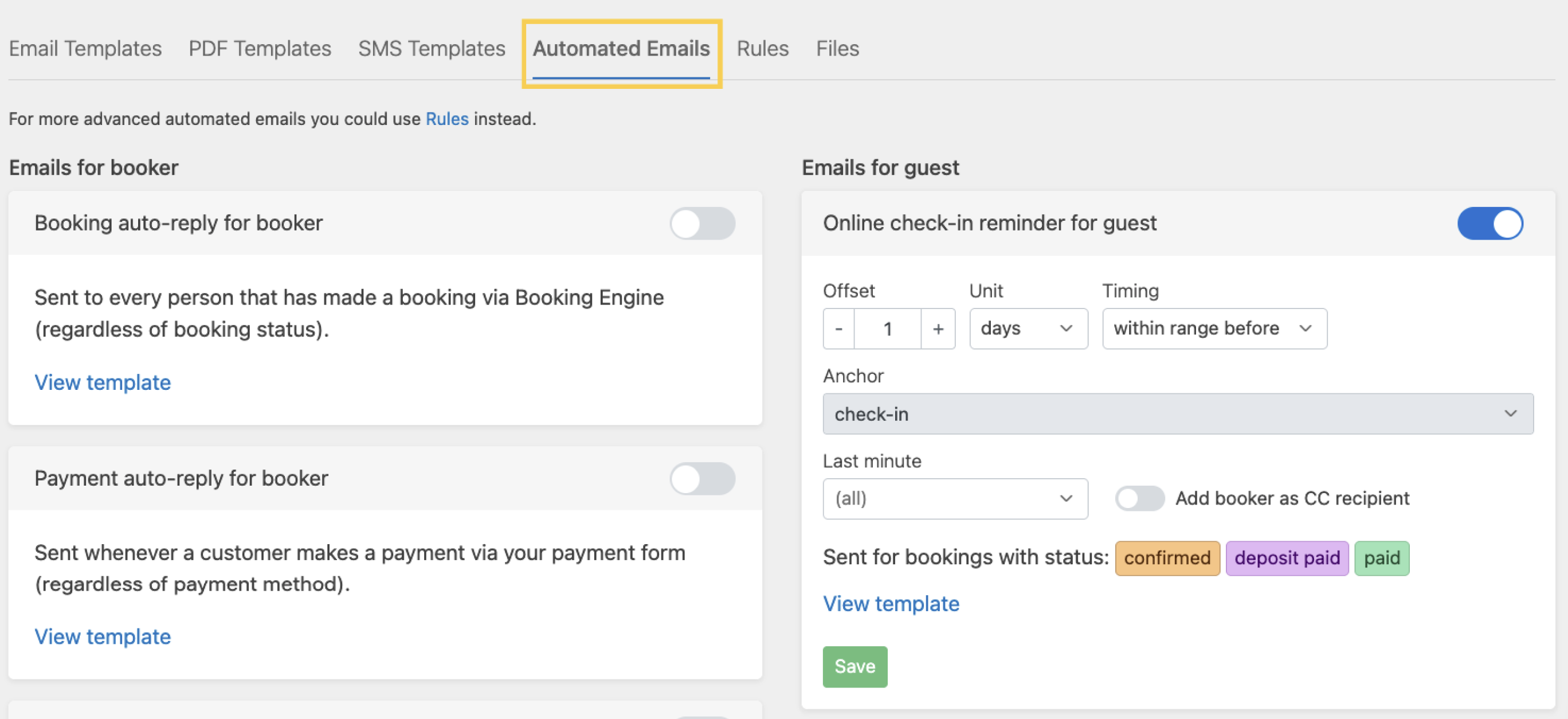Viewport: 1568px width, 719px height.
Task: Go to the SMS Templates tab
Action: click(x=432, y=49)
